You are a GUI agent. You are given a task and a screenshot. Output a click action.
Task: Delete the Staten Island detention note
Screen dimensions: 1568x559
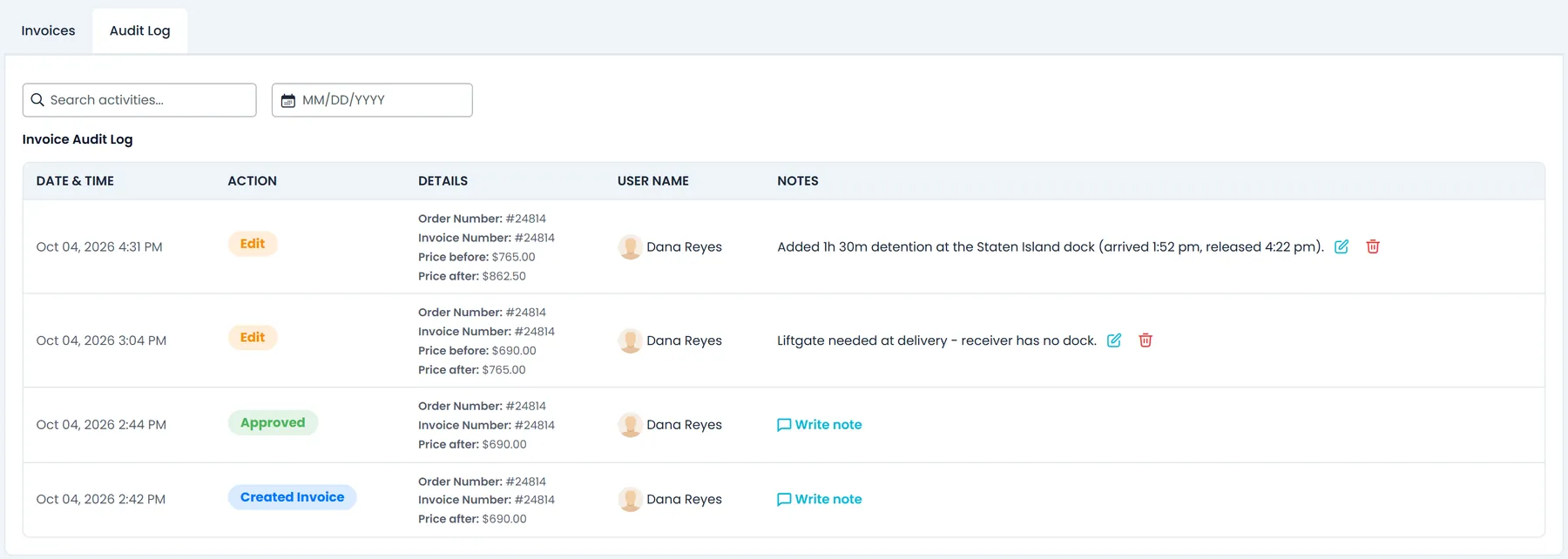(x=1373, y=246)
